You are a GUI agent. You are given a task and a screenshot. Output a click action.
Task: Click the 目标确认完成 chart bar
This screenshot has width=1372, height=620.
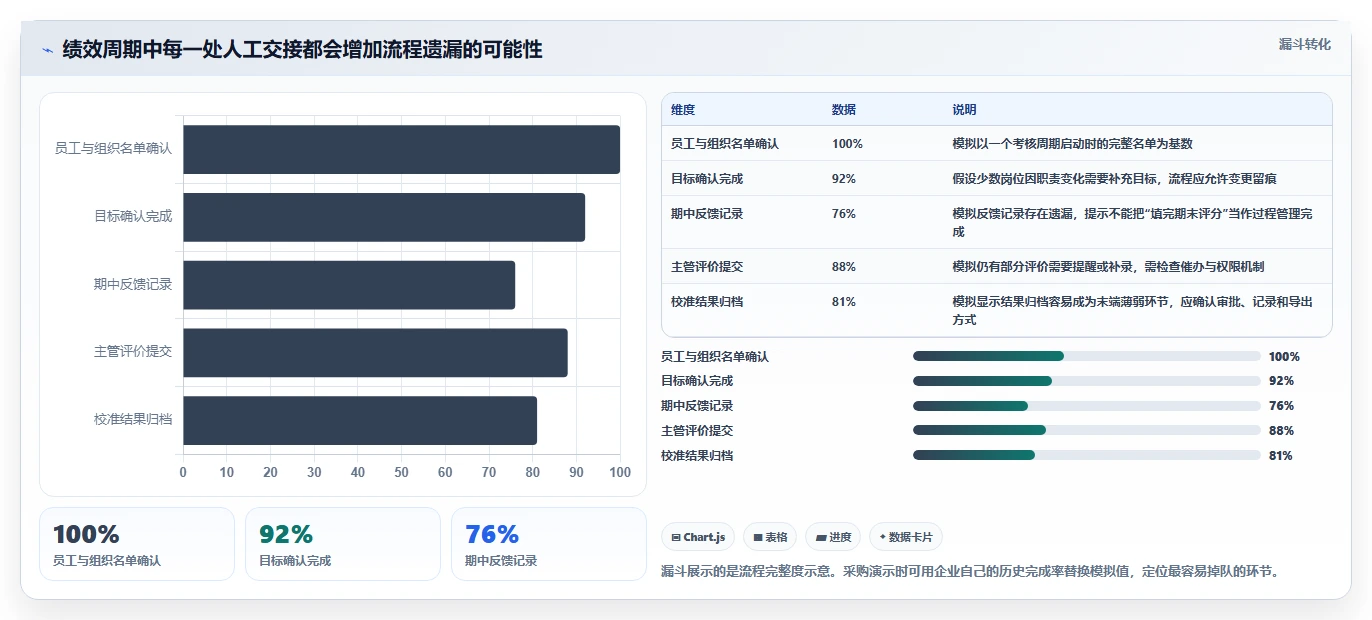click(x=384, y=217)
